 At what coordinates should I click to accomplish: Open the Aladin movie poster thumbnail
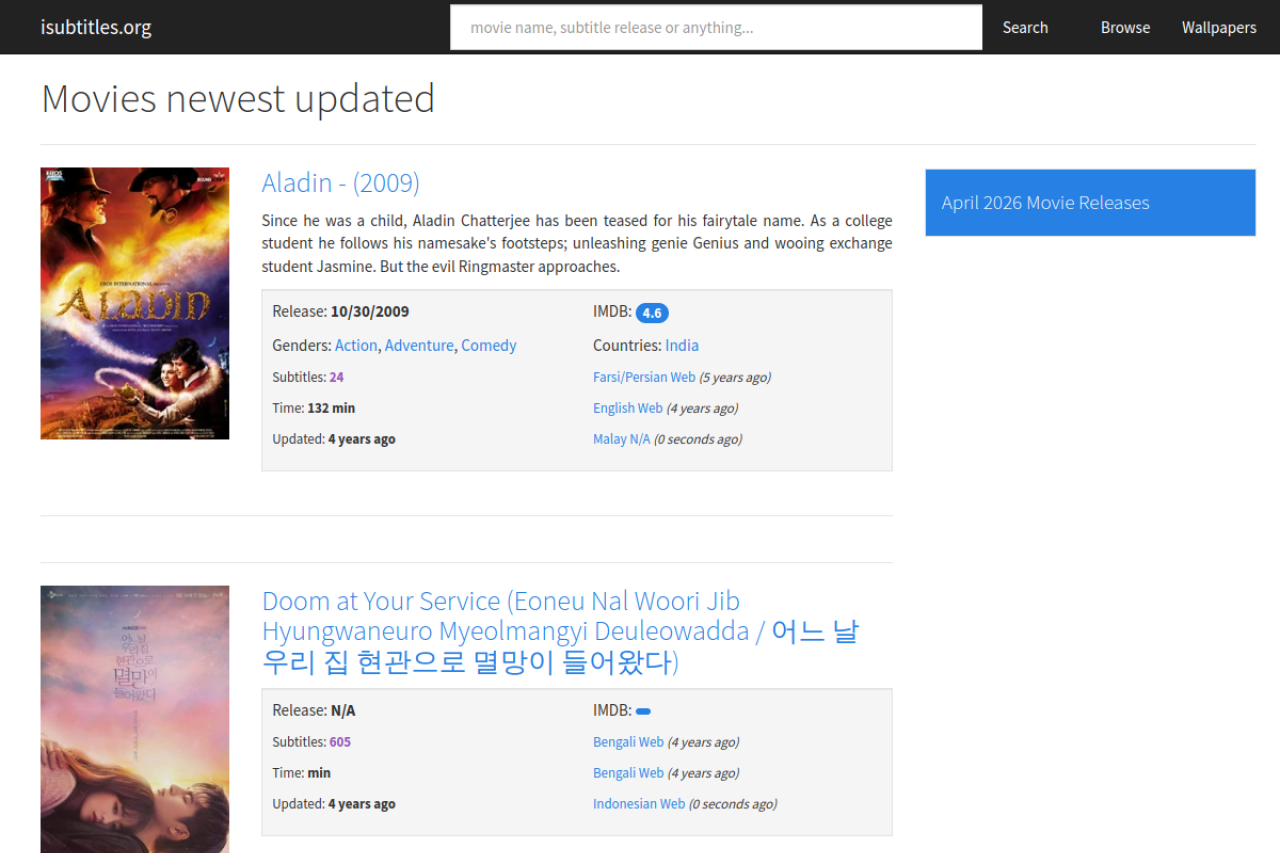click(135, 303)
